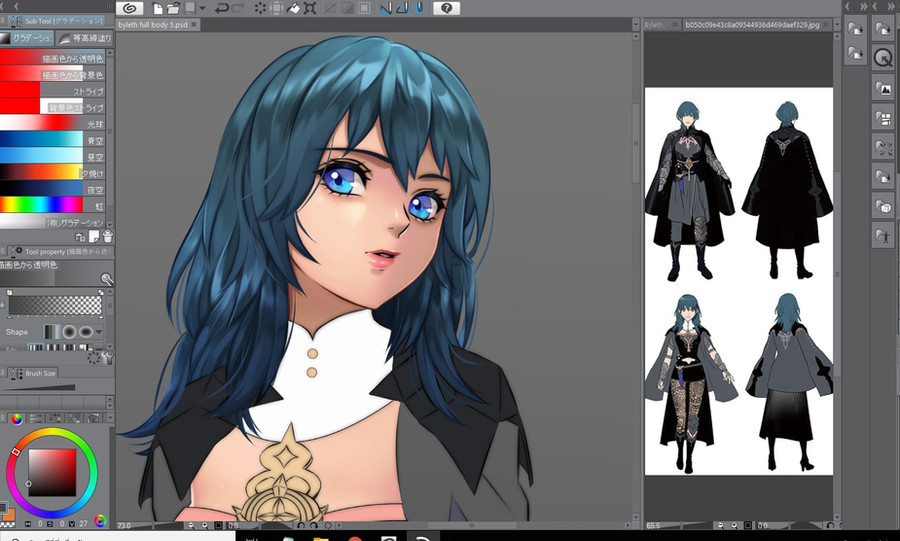Select the 虹 rainbow gradient preset
The height and width of the screenshot is (541, 900).
[x=52, y=205]
